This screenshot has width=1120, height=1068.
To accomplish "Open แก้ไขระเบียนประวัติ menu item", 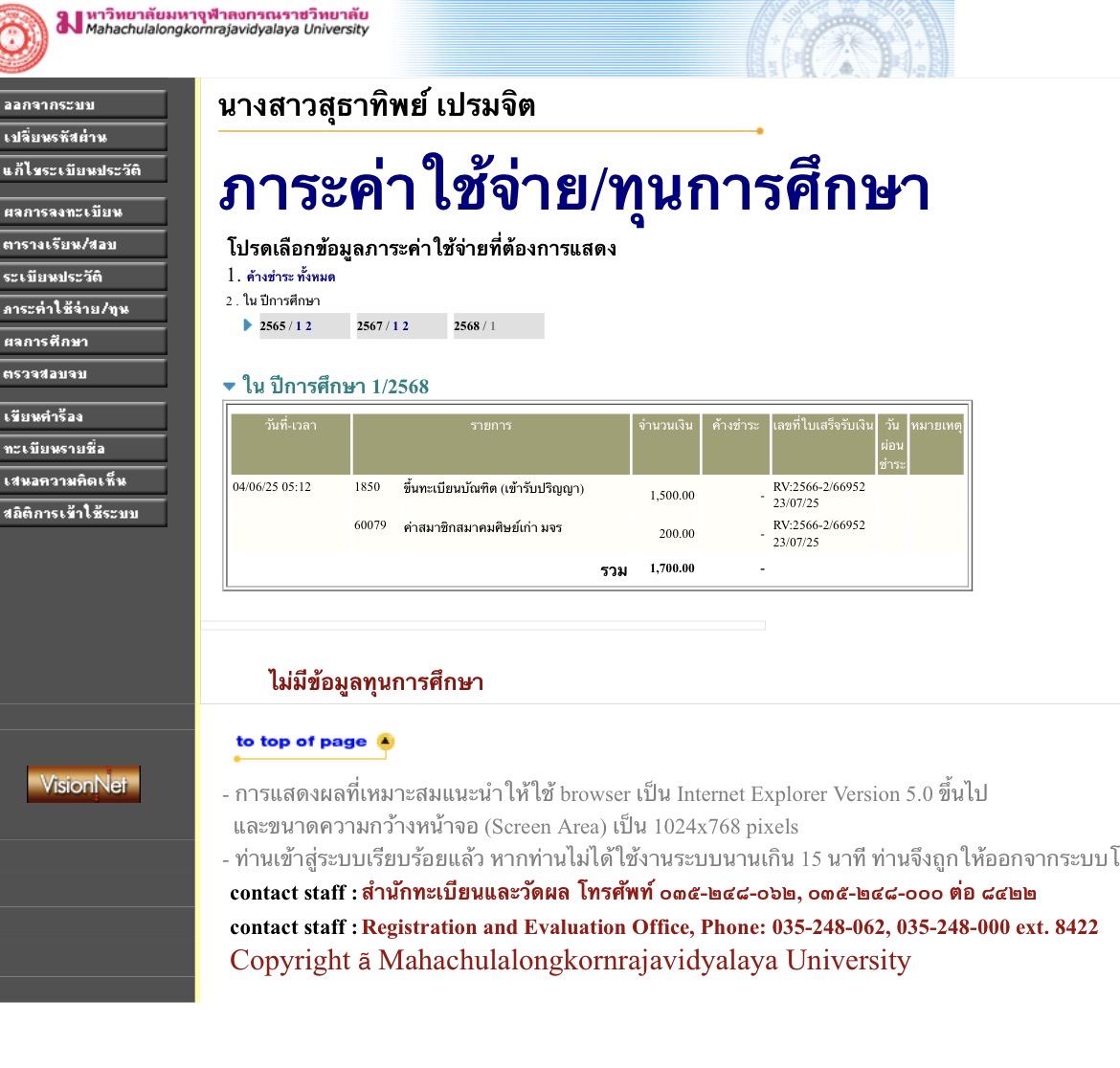I will pyautogui.click(x=83, y=169).
